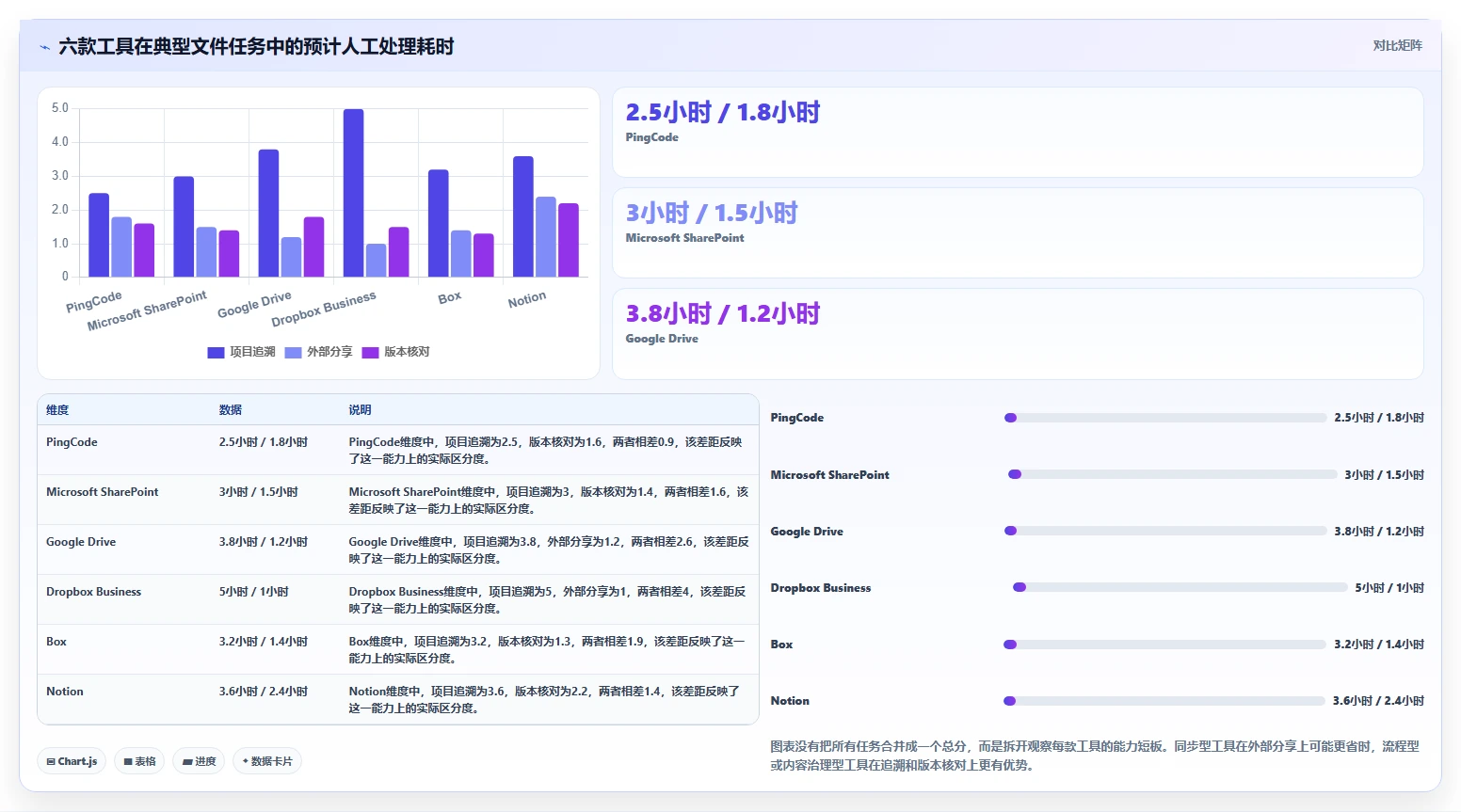Select the Microsoft SharePoint table row name
The height and width of the screenshot is (812, 1461).
click(x=102, y=492)
